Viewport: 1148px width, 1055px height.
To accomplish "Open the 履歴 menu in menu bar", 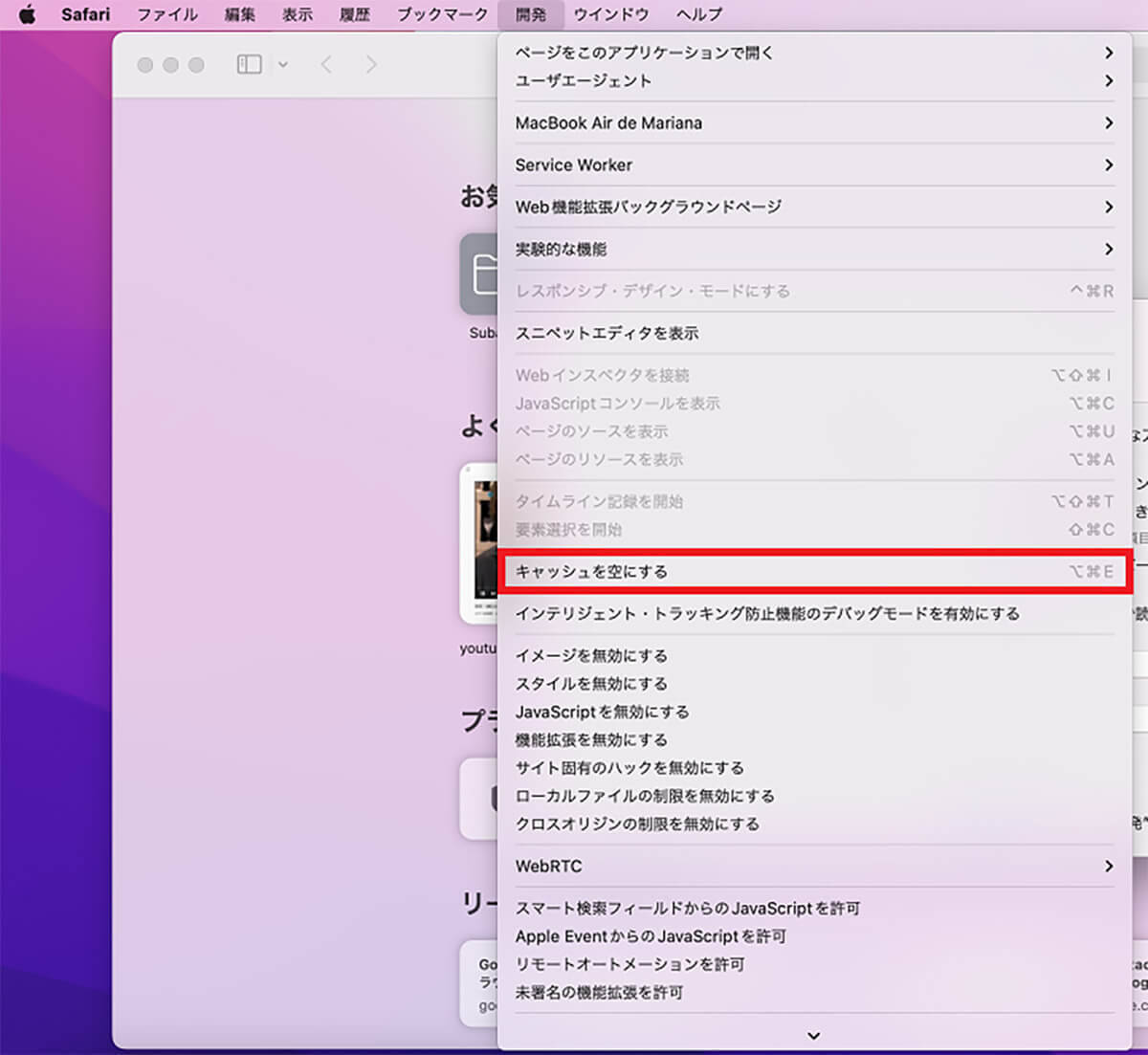I will pos(354,14).
